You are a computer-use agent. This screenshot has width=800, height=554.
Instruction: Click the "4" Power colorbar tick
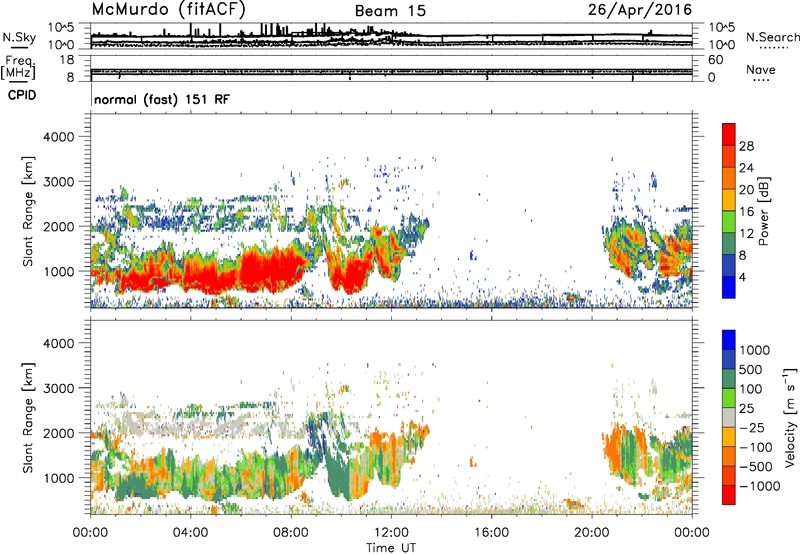point(743,277)
